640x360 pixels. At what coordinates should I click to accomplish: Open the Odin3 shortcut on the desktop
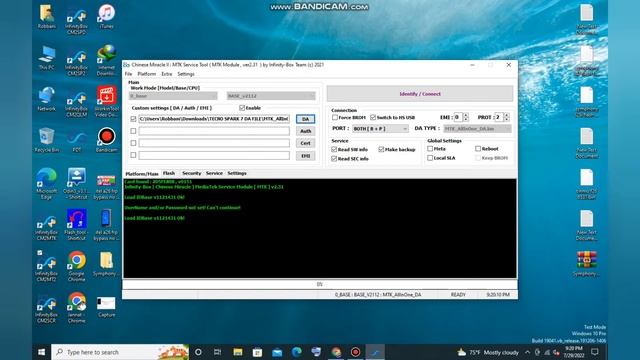[x=76, y=184]
